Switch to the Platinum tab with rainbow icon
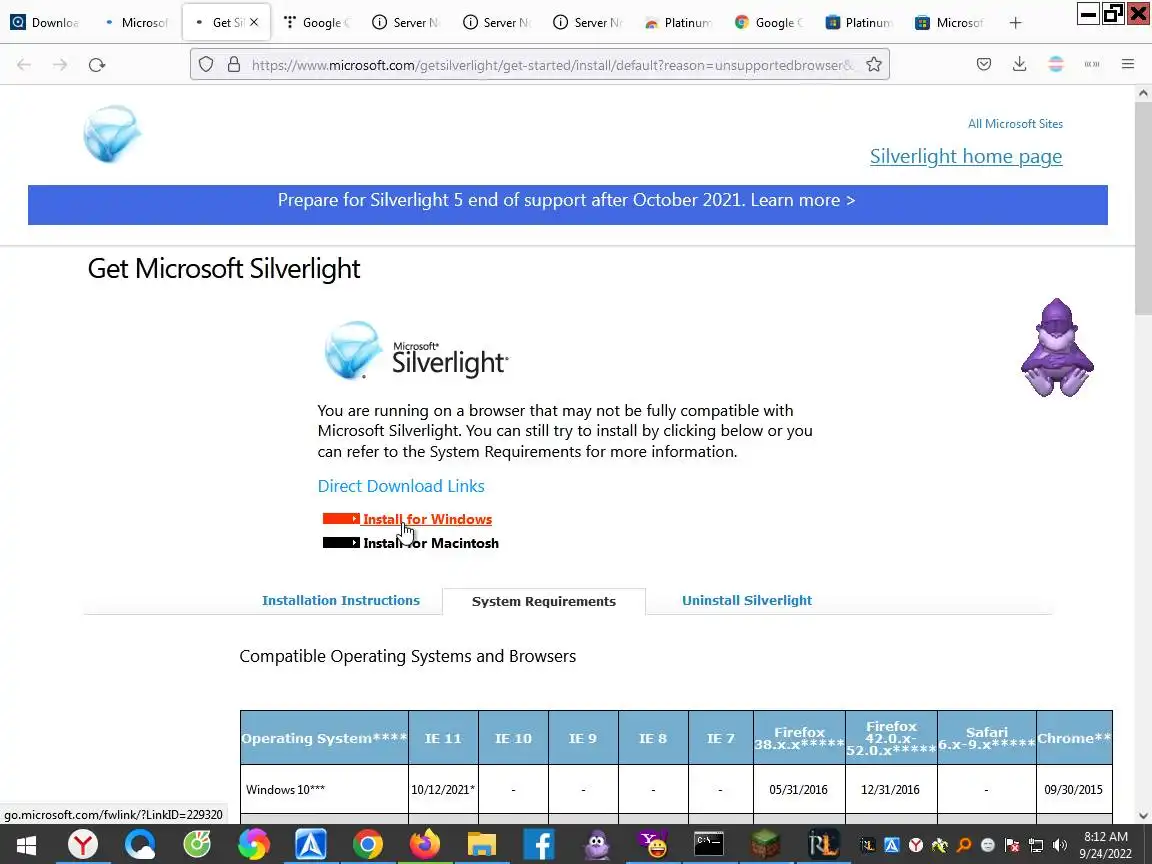 click(x=679, y=23)
